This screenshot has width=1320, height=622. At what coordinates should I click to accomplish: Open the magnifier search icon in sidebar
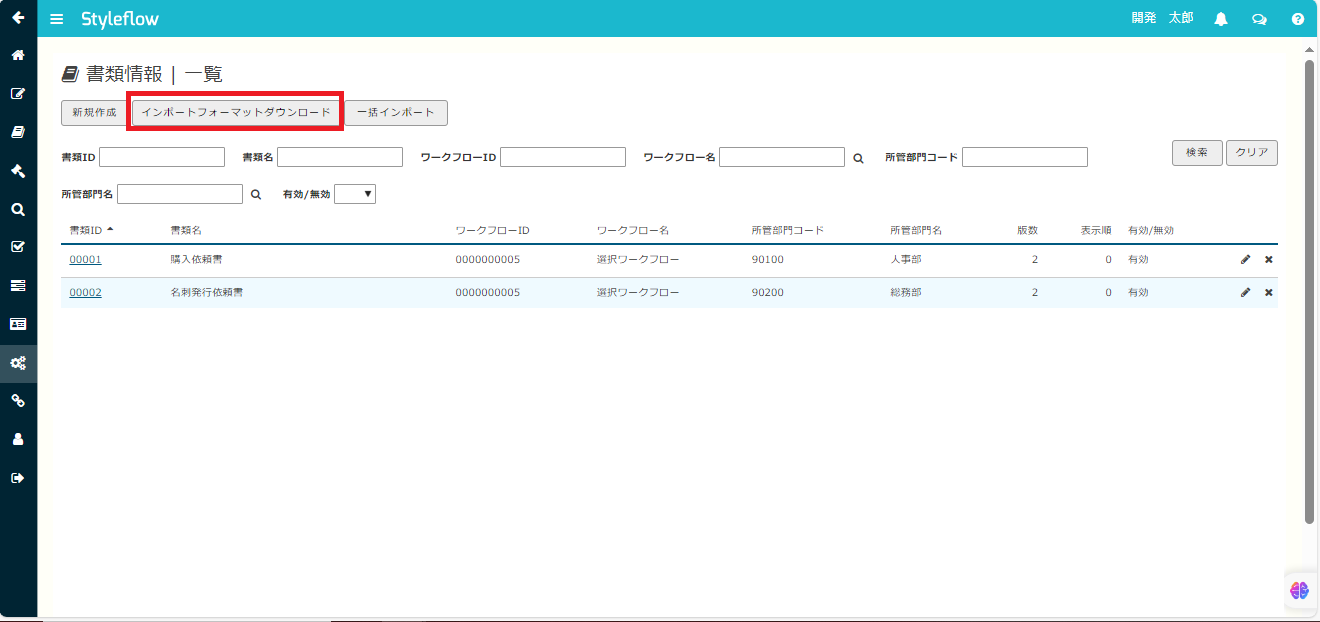pos(18,209)
